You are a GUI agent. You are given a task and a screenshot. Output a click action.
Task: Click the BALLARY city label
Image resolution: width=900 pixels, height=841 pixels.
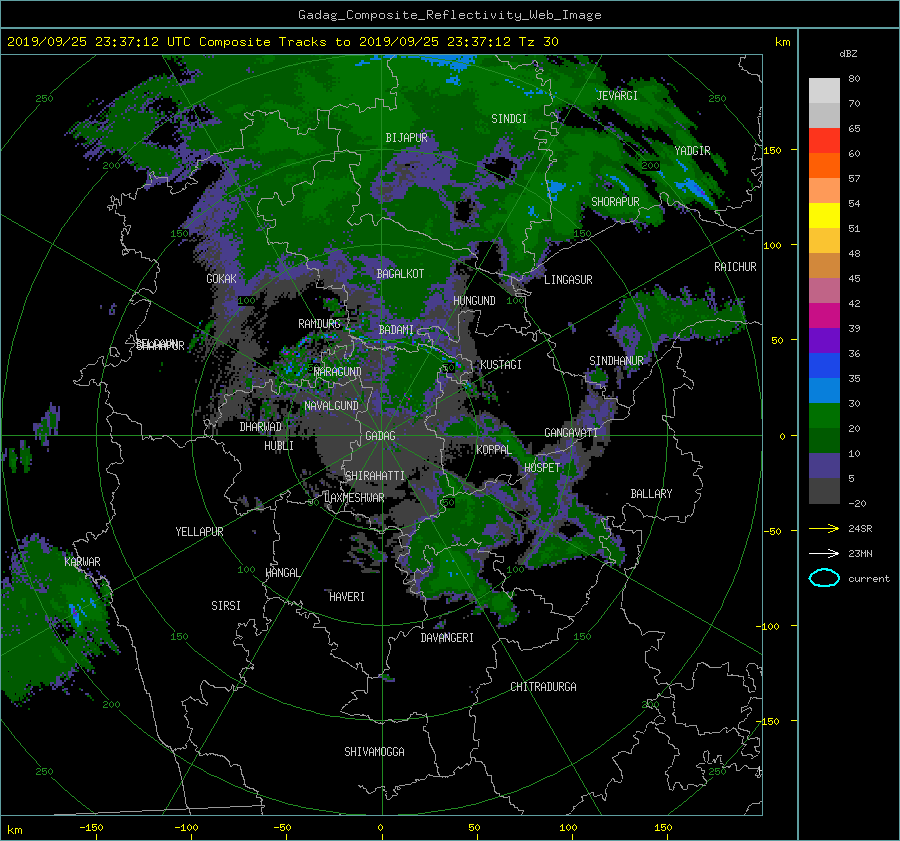(x=651, y=494)
